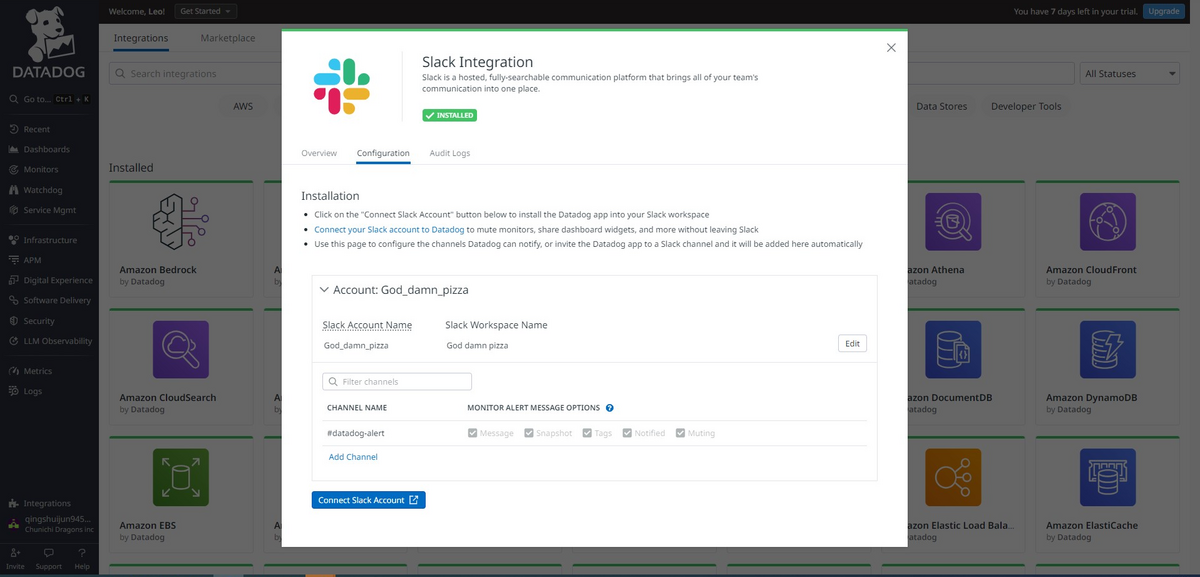Collapse the Account: God_damn_pizza section

[324, 290]
